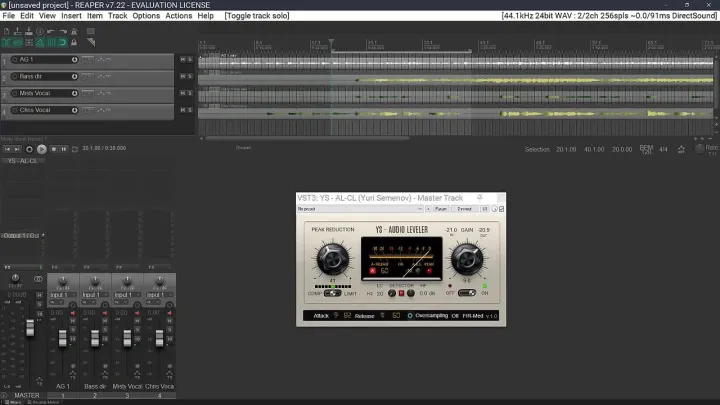Toggle grid lines toolbar icon
This screenshot has width=720, height=405.
point(51,42)
